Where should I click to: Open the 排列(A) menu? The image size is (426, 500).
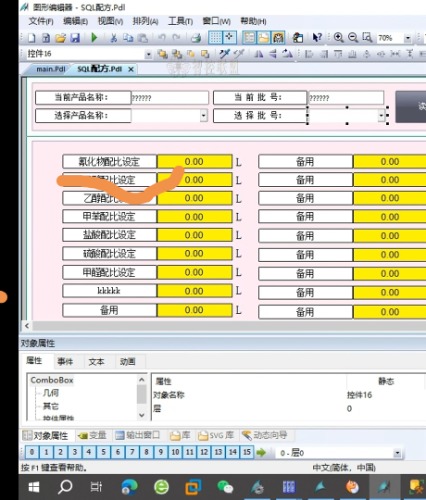(145, 21)
